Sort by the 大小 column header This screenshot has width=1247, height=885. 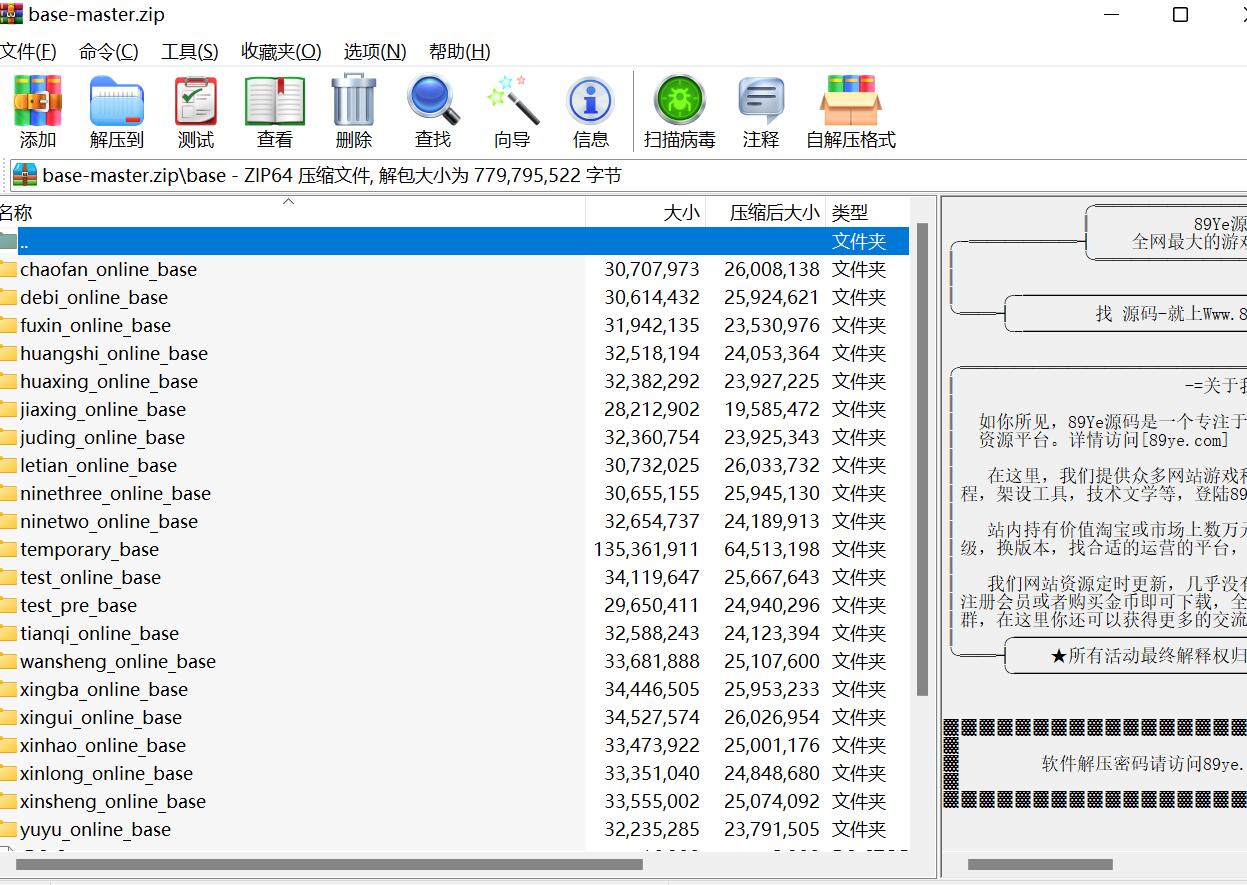coord(646,212)
